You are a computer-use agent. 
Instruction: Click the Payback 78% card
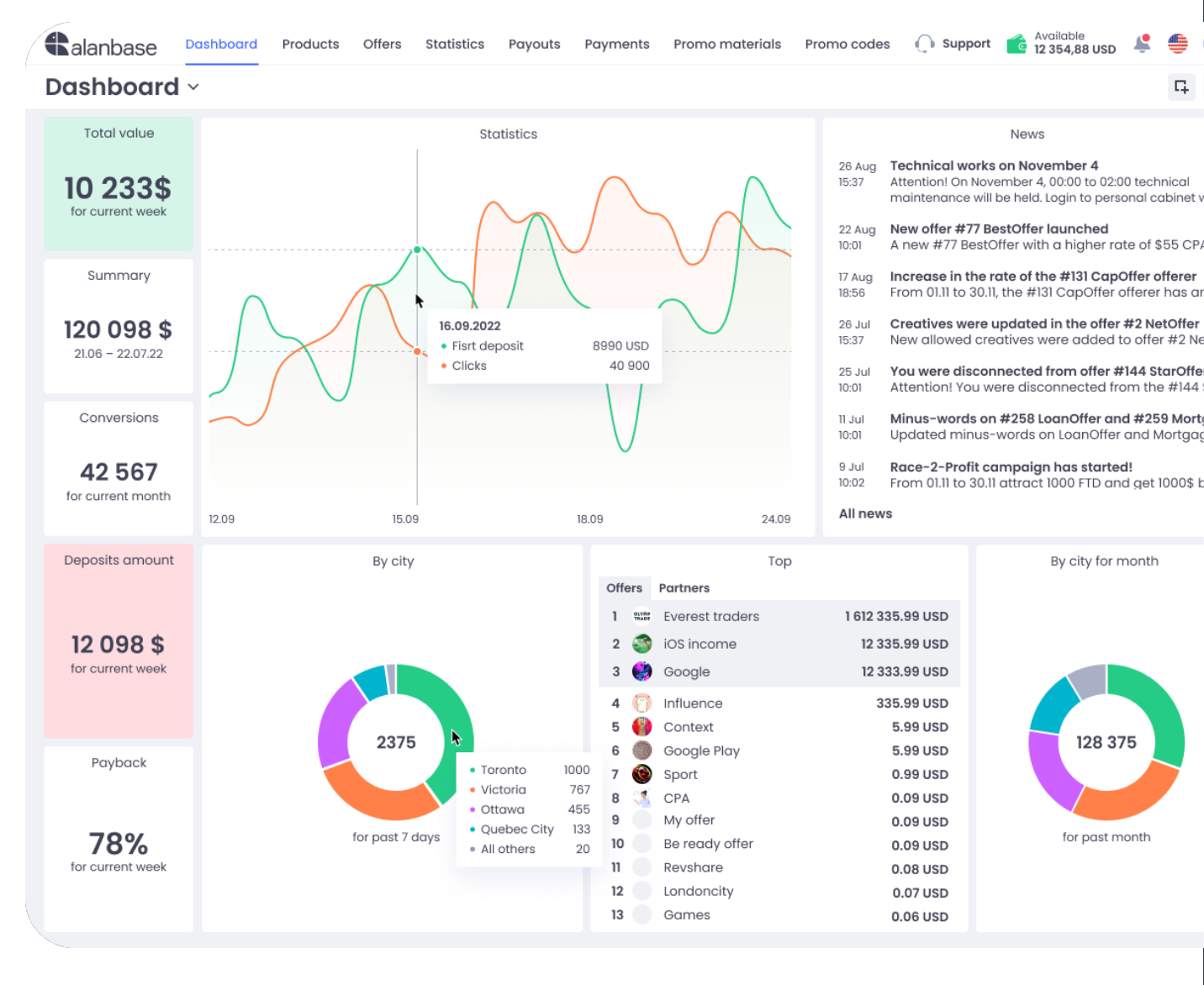[119, 840]
